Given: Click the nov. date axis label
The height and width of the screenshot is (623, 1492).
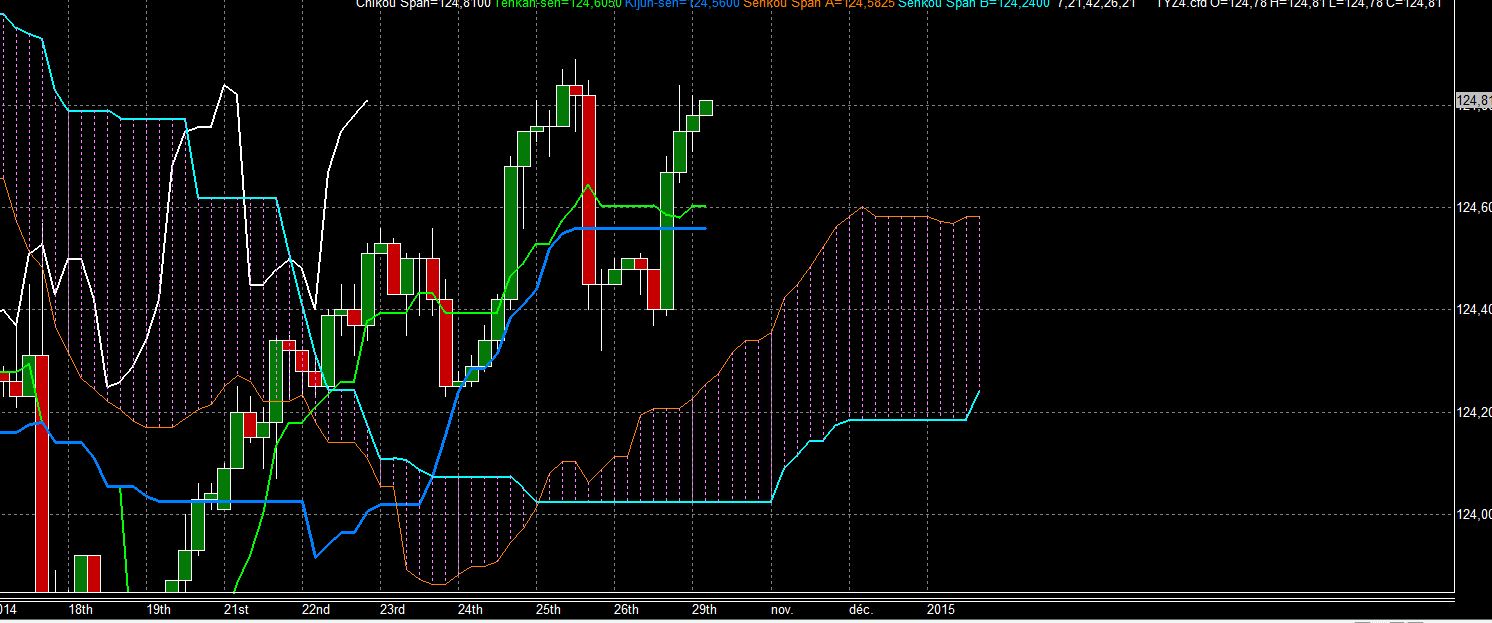Looking at the screenshot, I should tap(782, 609).
